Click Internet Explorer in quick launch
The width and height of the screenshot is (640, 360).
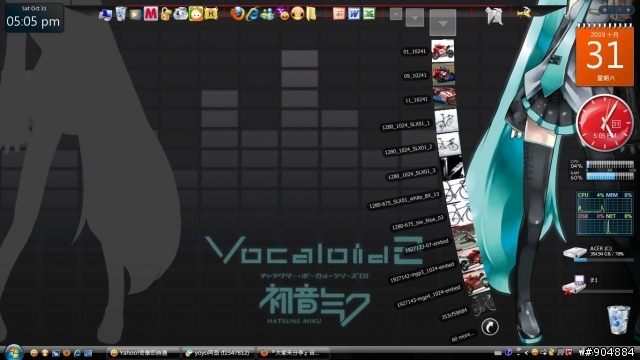click(x=77, y=353)
